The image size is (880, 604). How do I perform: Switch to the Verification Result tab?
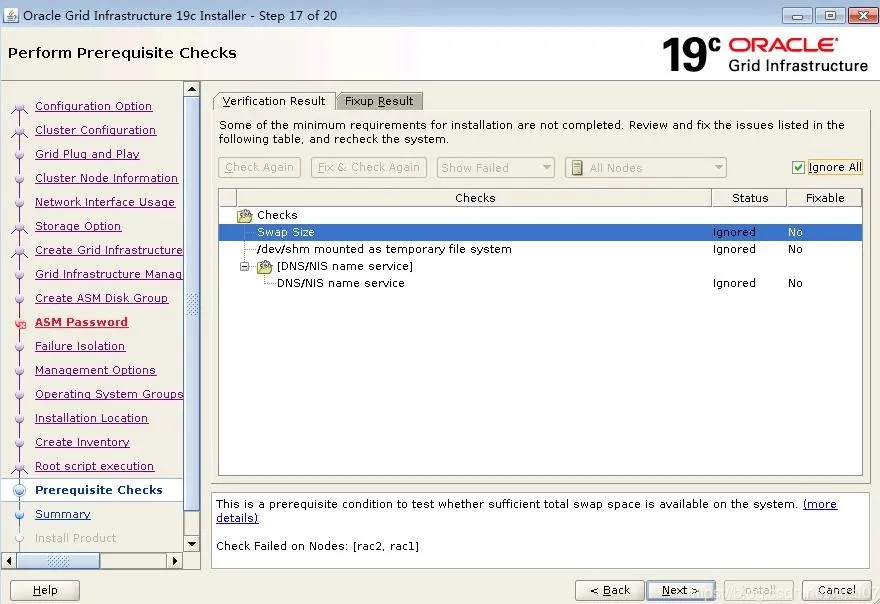[273, 101]
